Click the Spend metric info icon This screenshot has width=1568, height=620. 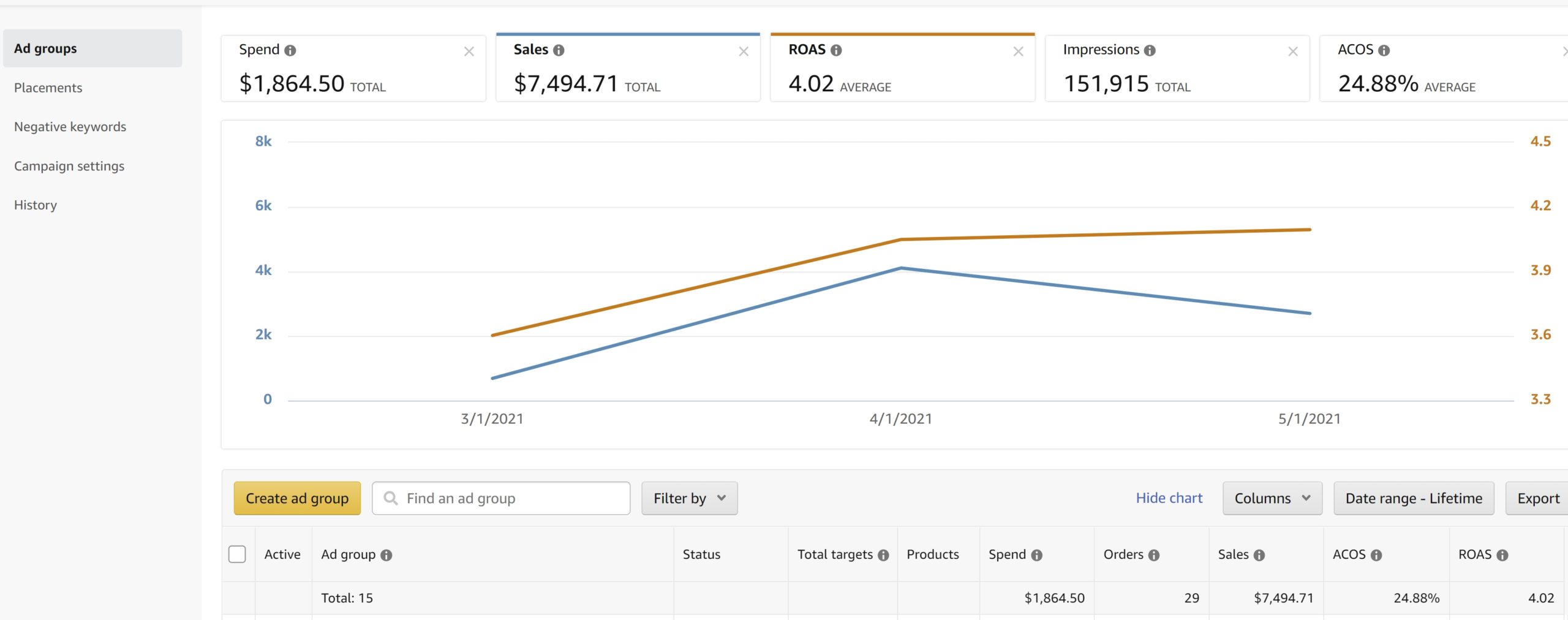[290, 51]
